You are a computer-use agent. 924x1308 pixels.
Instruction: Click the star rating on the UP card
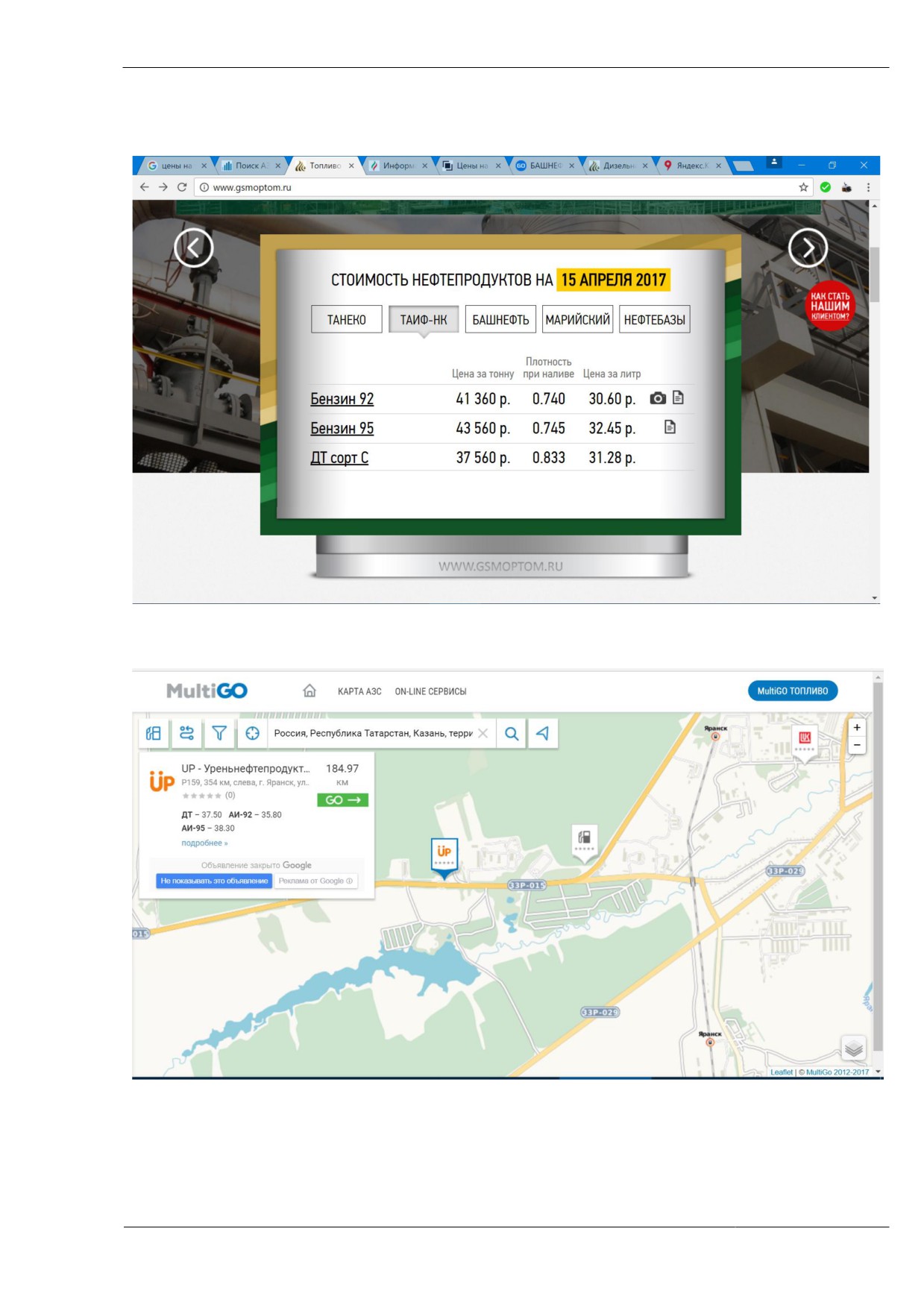[201, 796]
